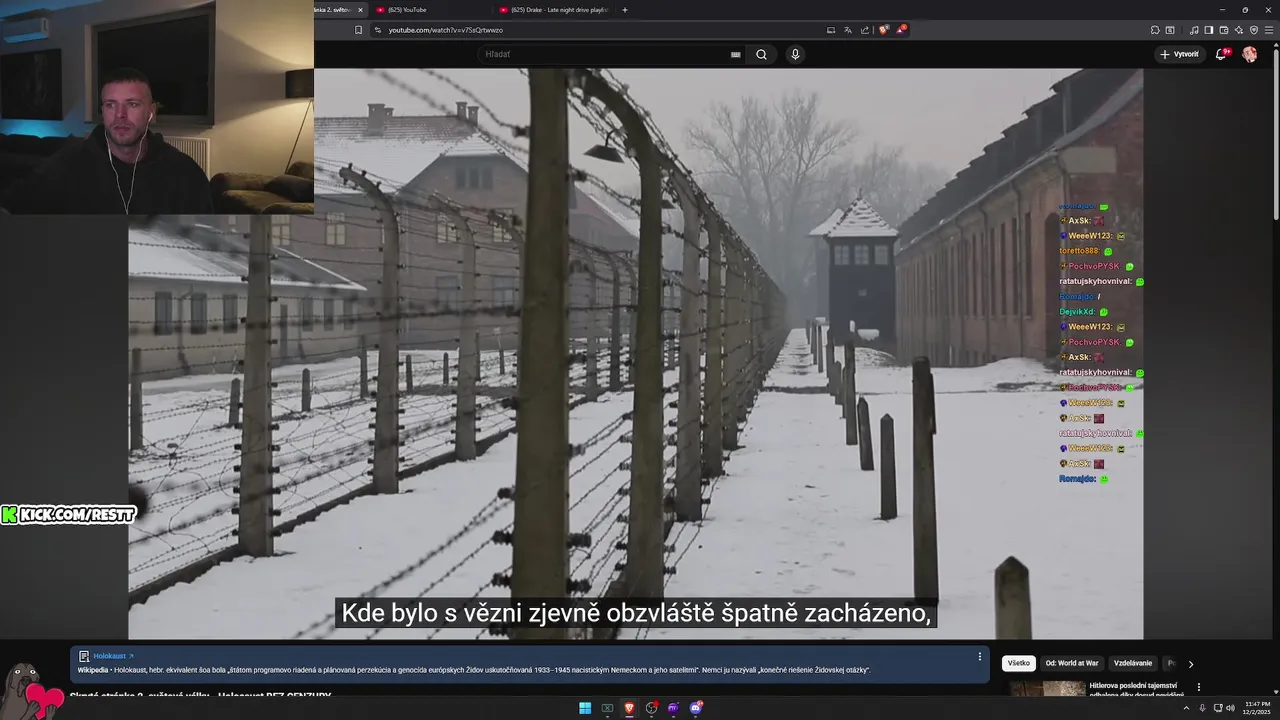The width and height of the screenshot is (1280, 720).
Task: Open the Brave Shields lion icon
Action: [883, 30]
